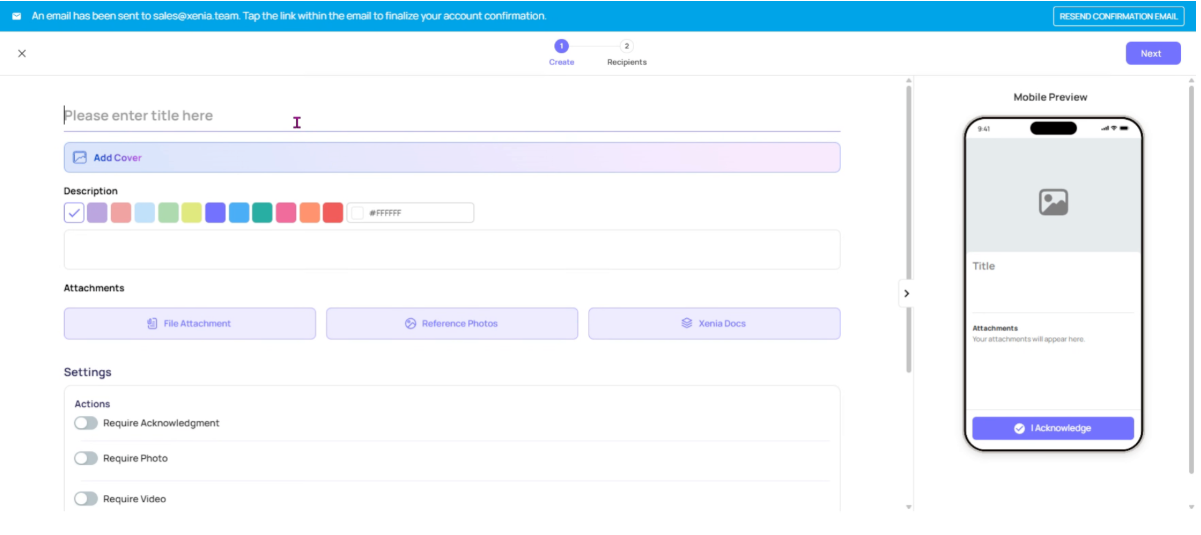
Task: Switch on the Require Video toggle
Action: click(x=86, y=498)
